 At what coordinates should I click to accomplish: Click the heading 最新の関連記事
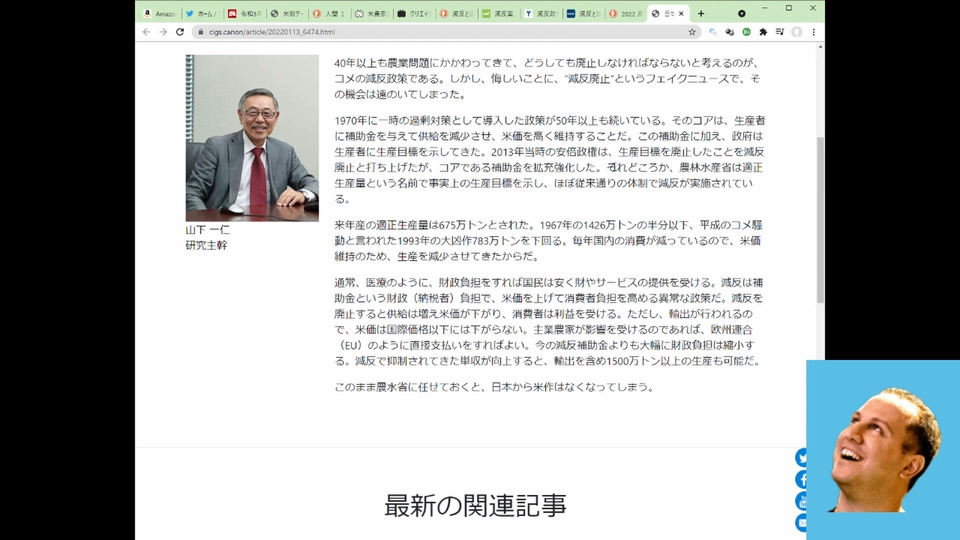coord(475,505)
